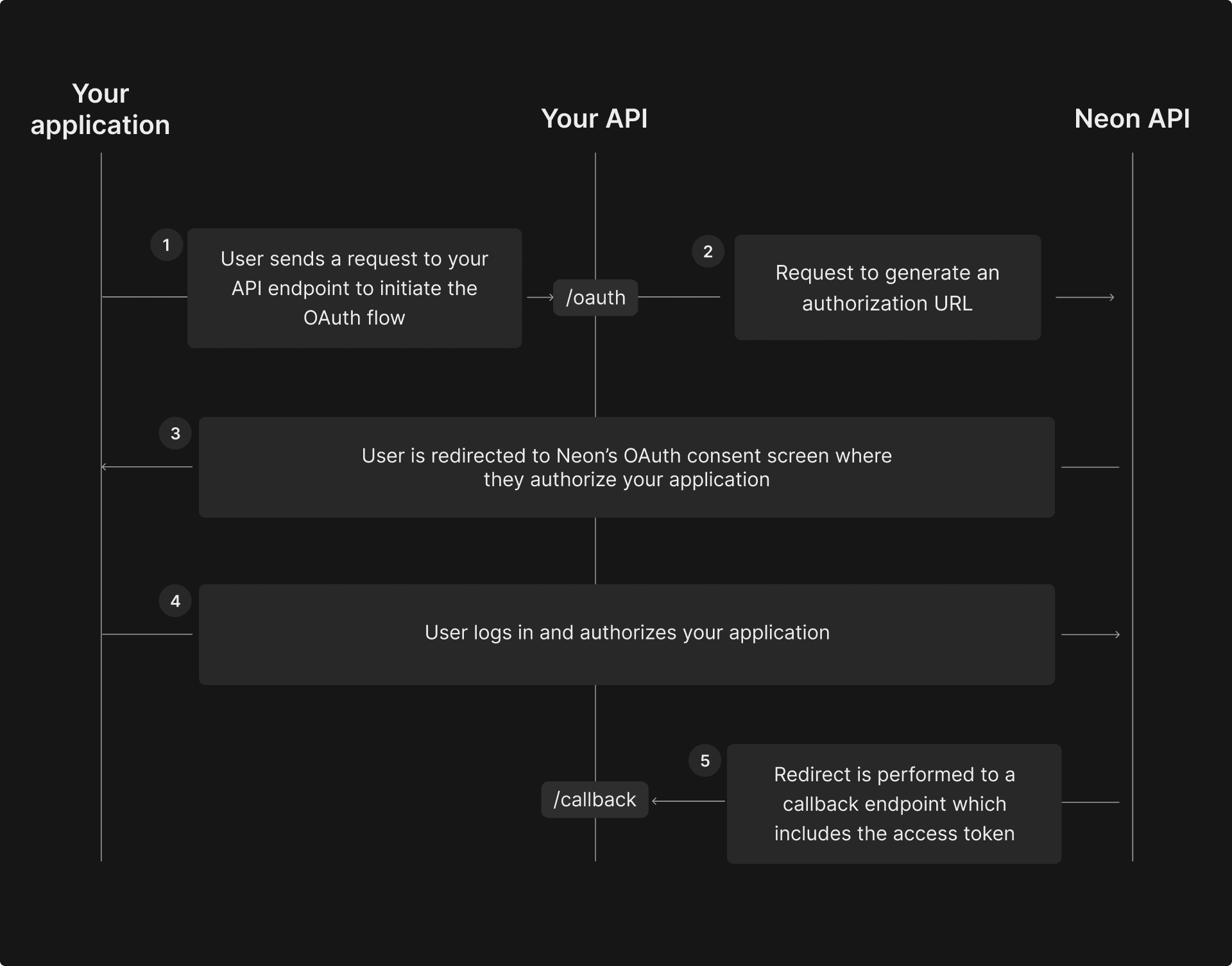Click the right arrow after the authorization URL box

1085,298
